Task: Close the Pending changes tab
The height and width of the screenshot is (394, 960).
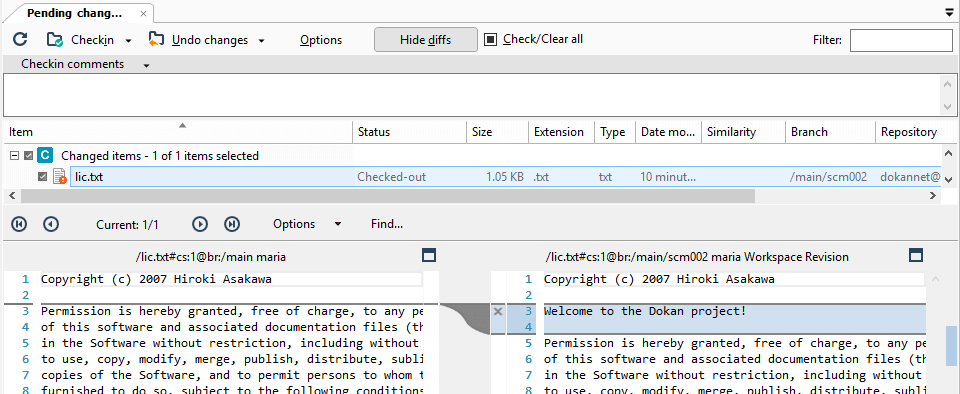Action: 143,13
